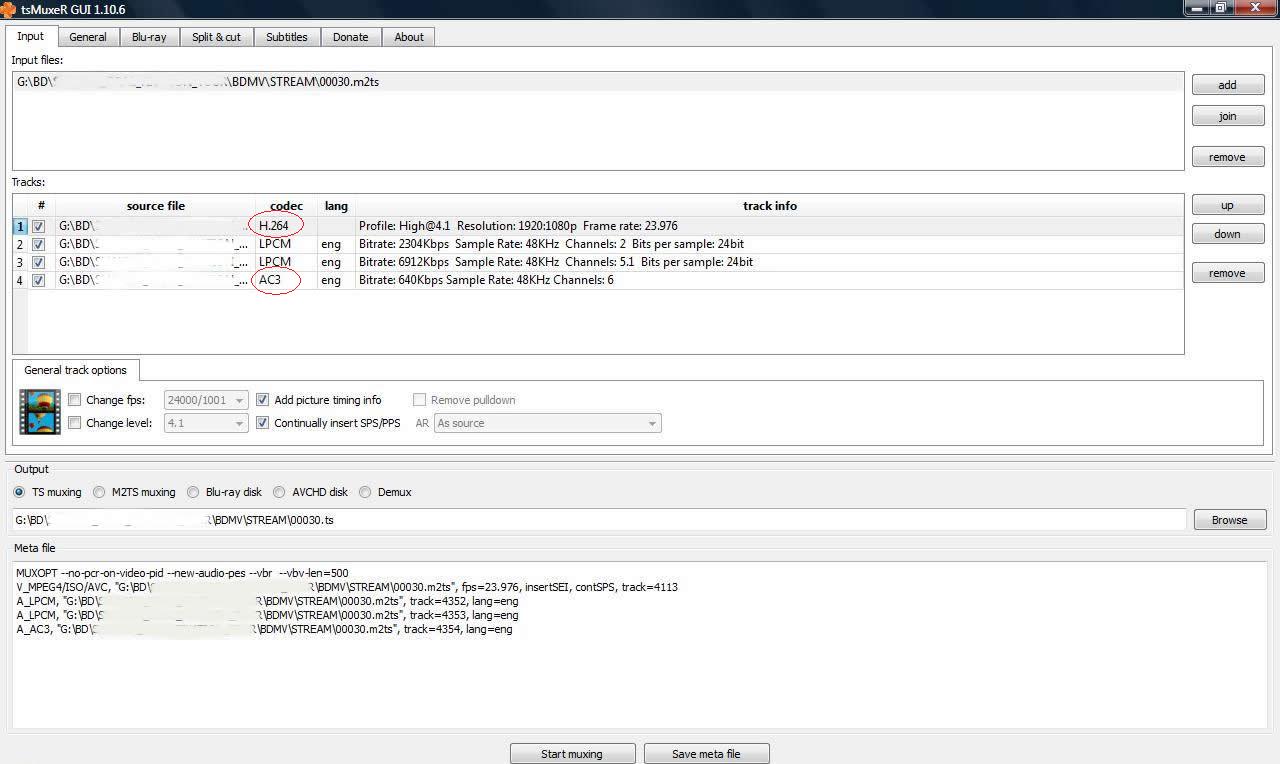Image resolution: width=1280 pixels, height=764 pixels.
Task: Move track up with up button
Action: coord(1228,205)
